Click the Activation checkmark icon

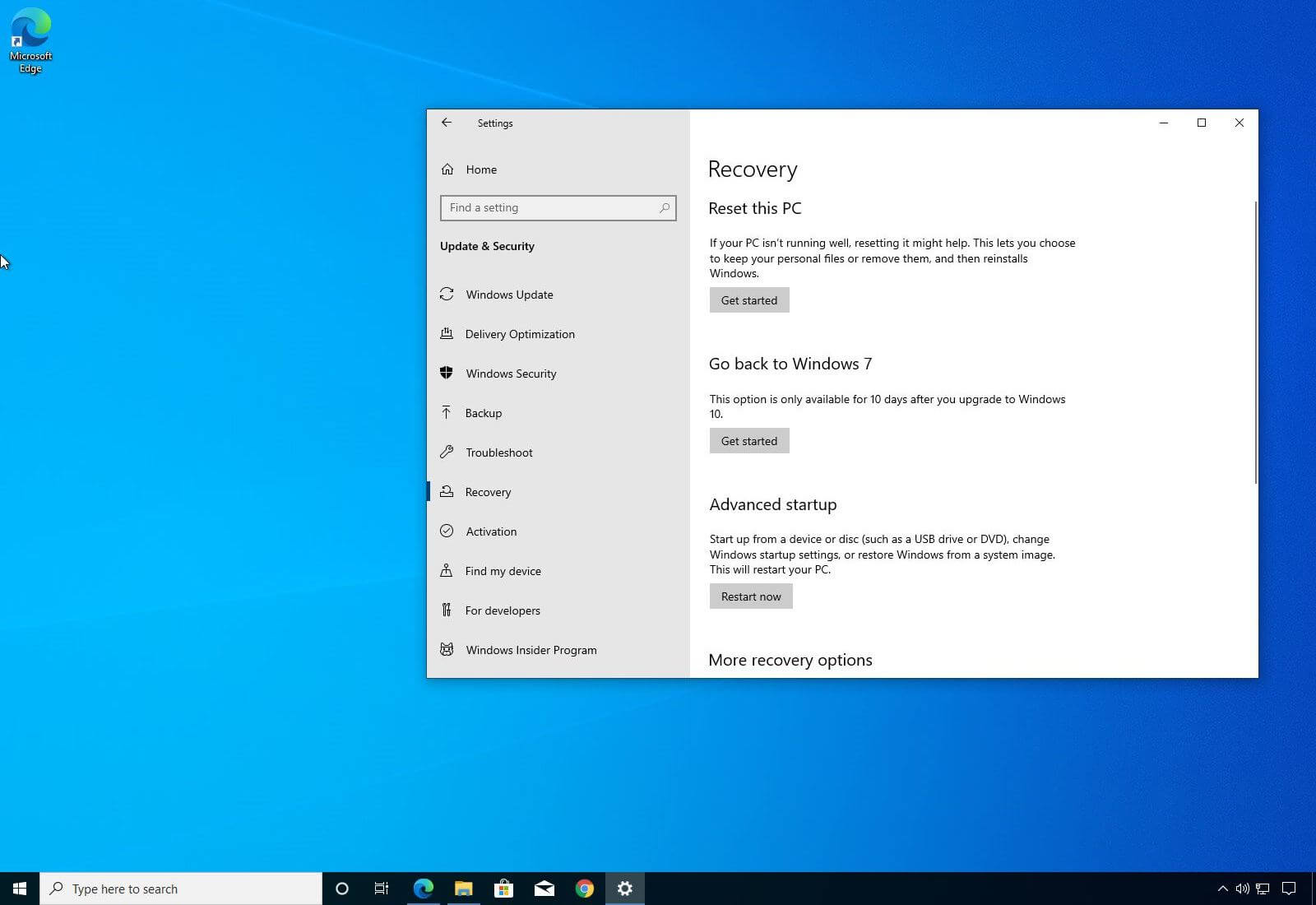[x=447, y=531]
